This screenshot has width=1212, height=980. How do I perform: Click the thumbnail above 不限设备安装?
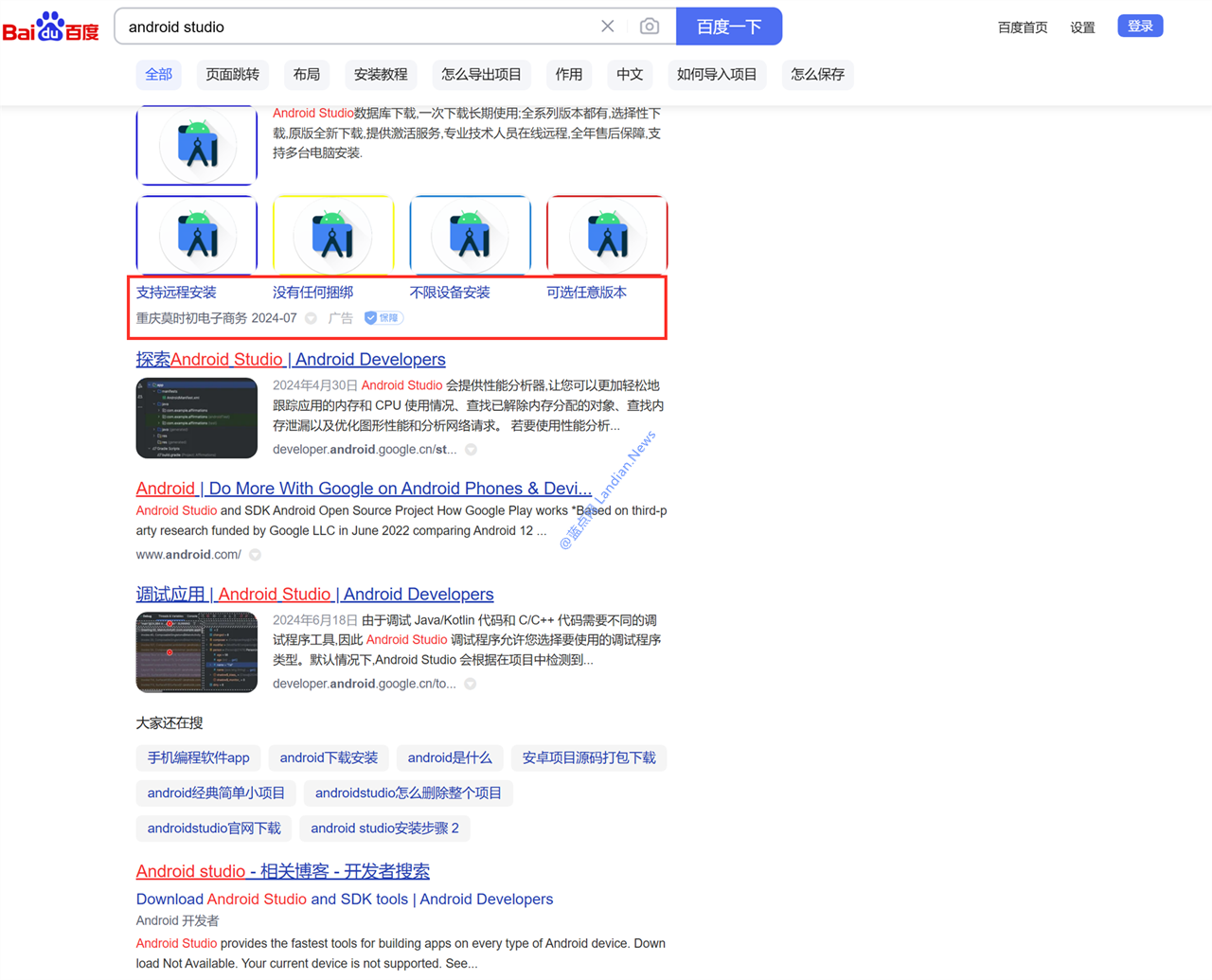tap(471, 235)
